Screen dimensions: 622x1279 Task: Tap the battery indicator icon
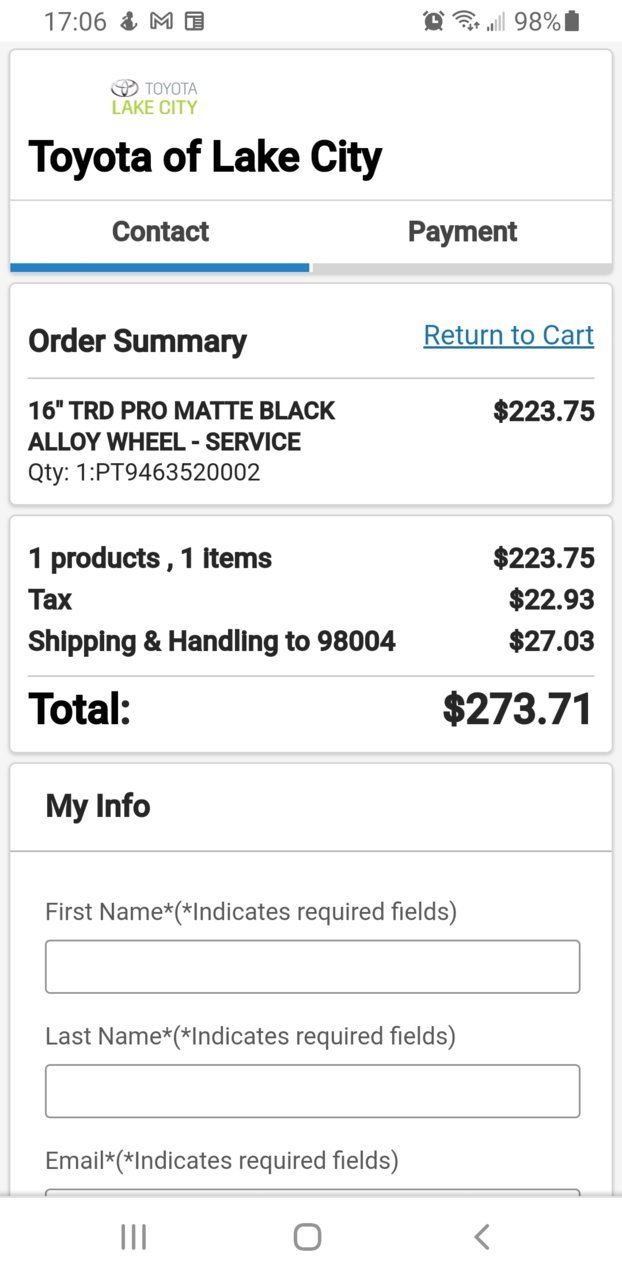[x=572, y=21]
